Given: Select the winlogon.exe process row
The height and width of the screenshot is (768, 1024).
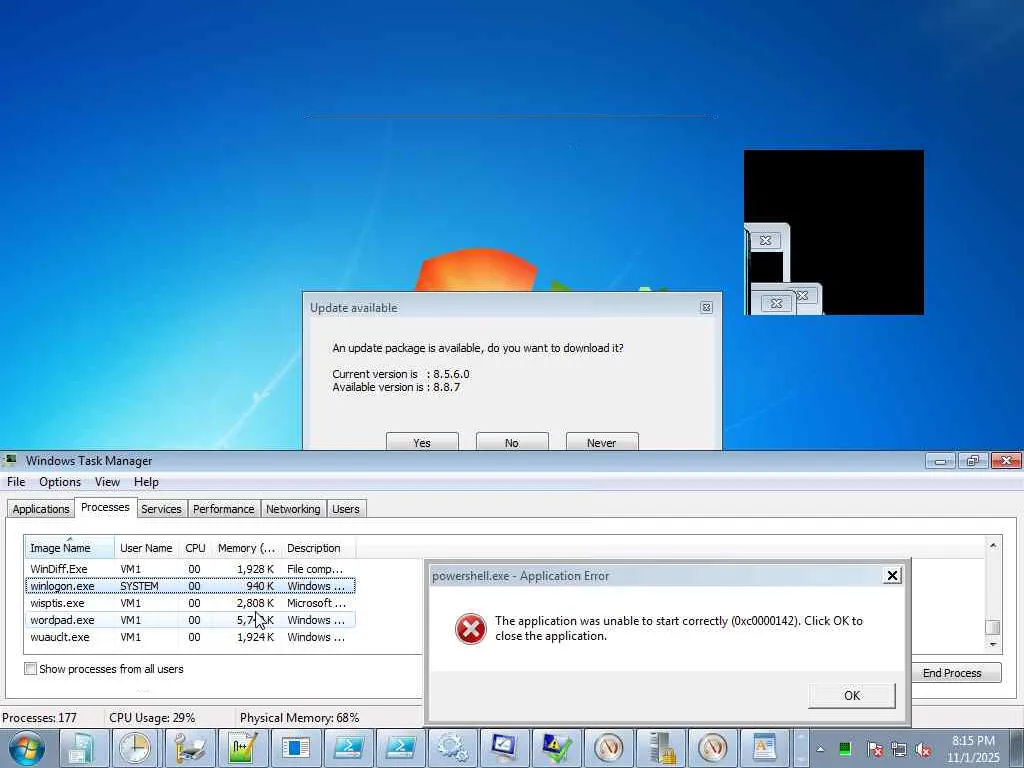Looking at the screenshot, I should point(190,586).
